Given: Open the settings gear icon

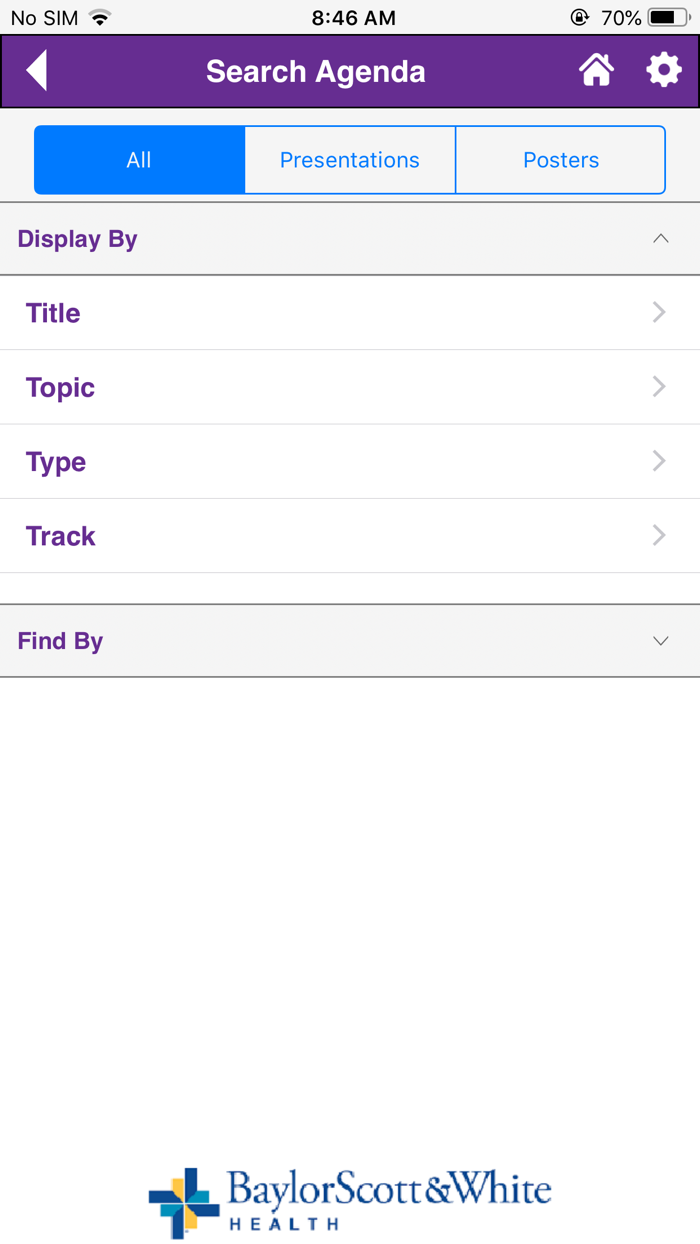Looking at the screenshot, I should tap(663, 71).
